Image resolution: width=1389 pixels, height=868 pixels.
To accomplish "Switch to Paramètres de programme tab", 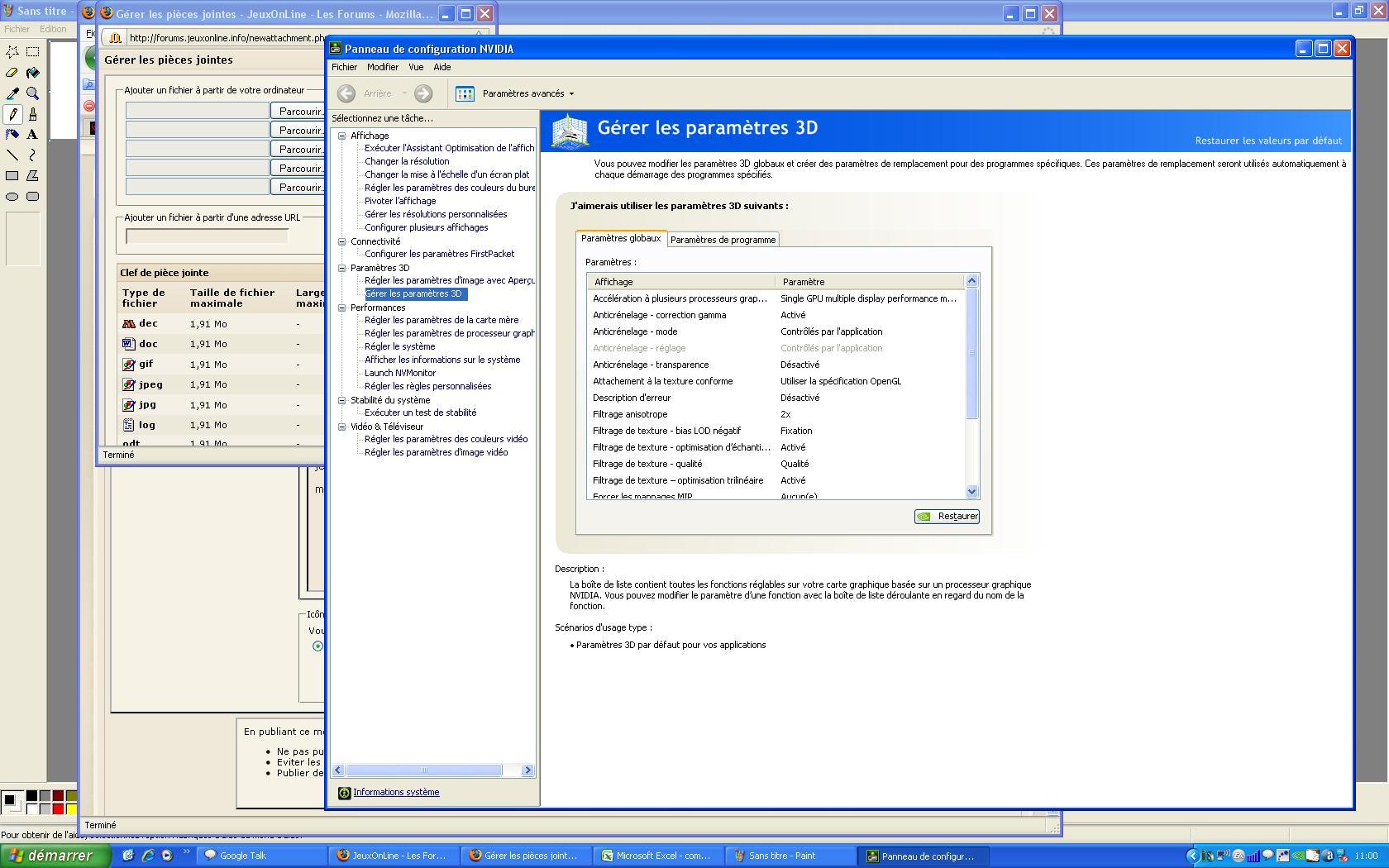I will (723, 240).
